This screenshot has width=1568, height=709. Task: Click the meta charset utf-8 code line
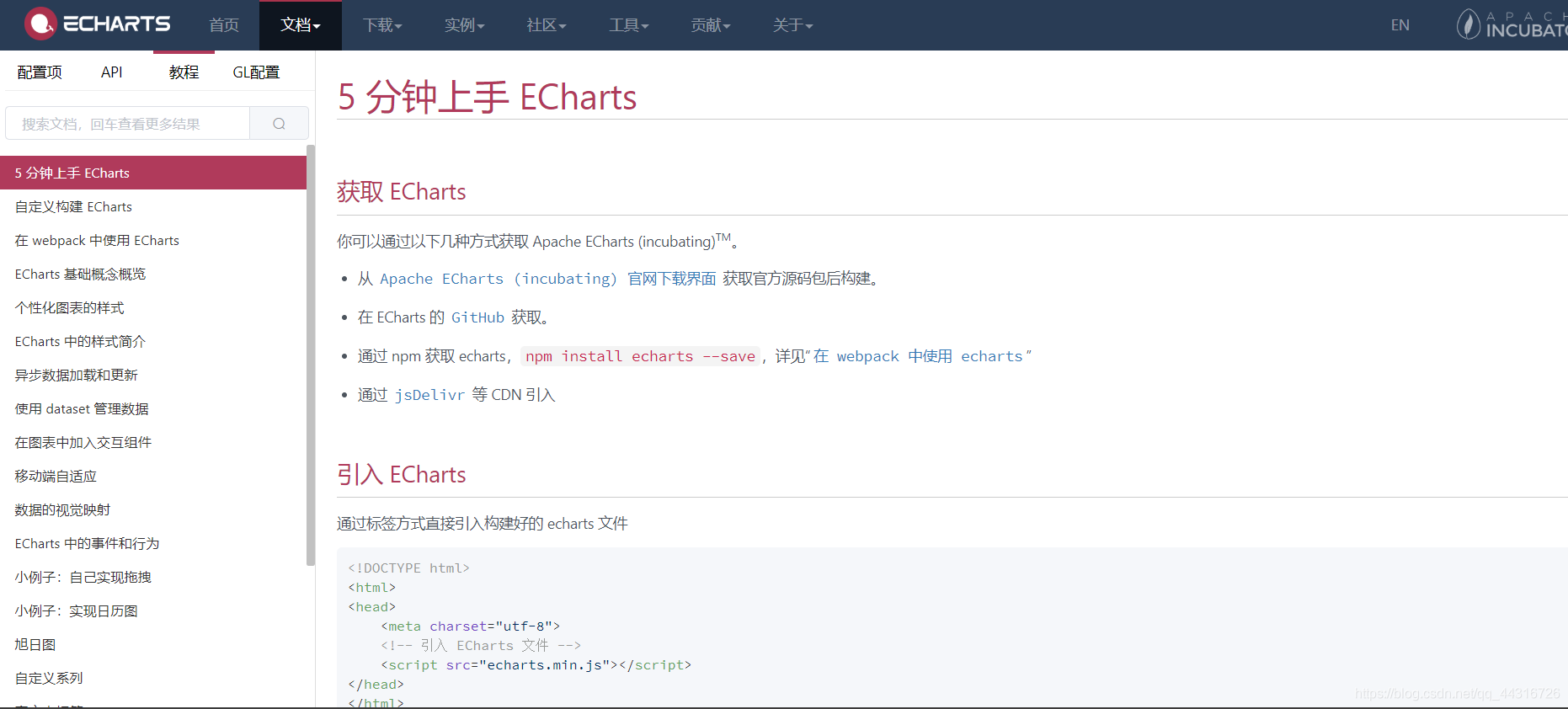click(x=470, y=626)
